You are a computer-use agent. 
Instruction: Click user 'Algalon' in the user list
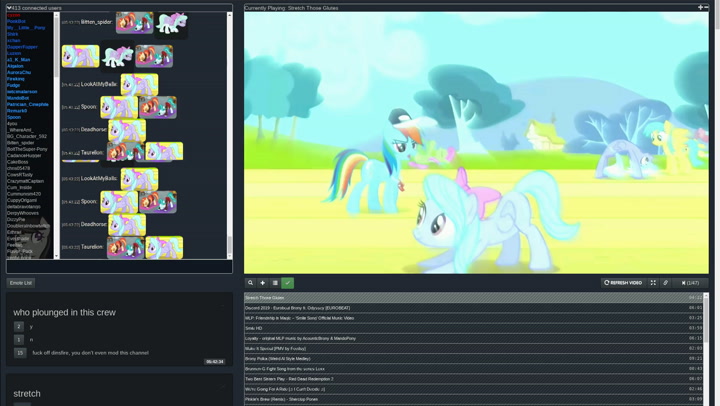(15, 66)
